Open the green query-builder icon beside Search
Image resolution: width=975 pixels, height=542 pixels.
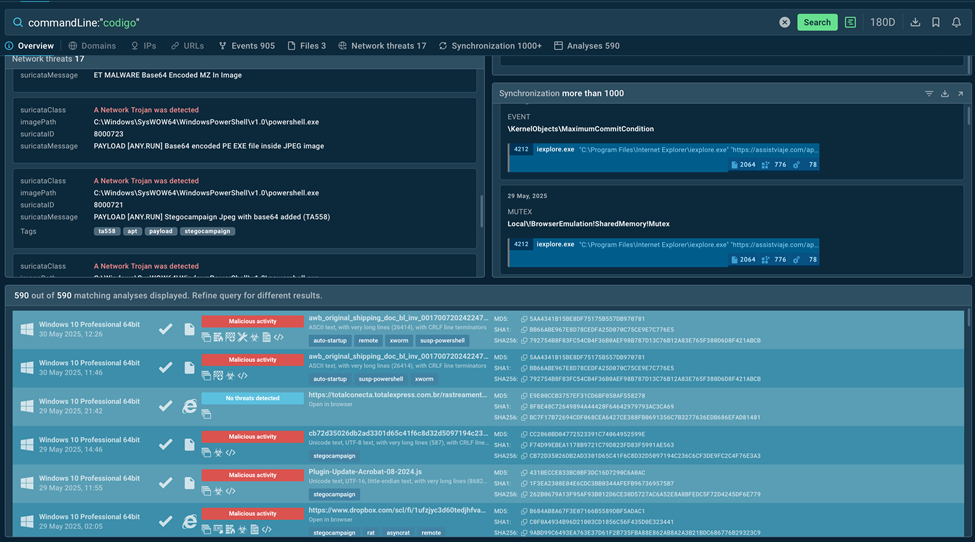click(851, 22)
